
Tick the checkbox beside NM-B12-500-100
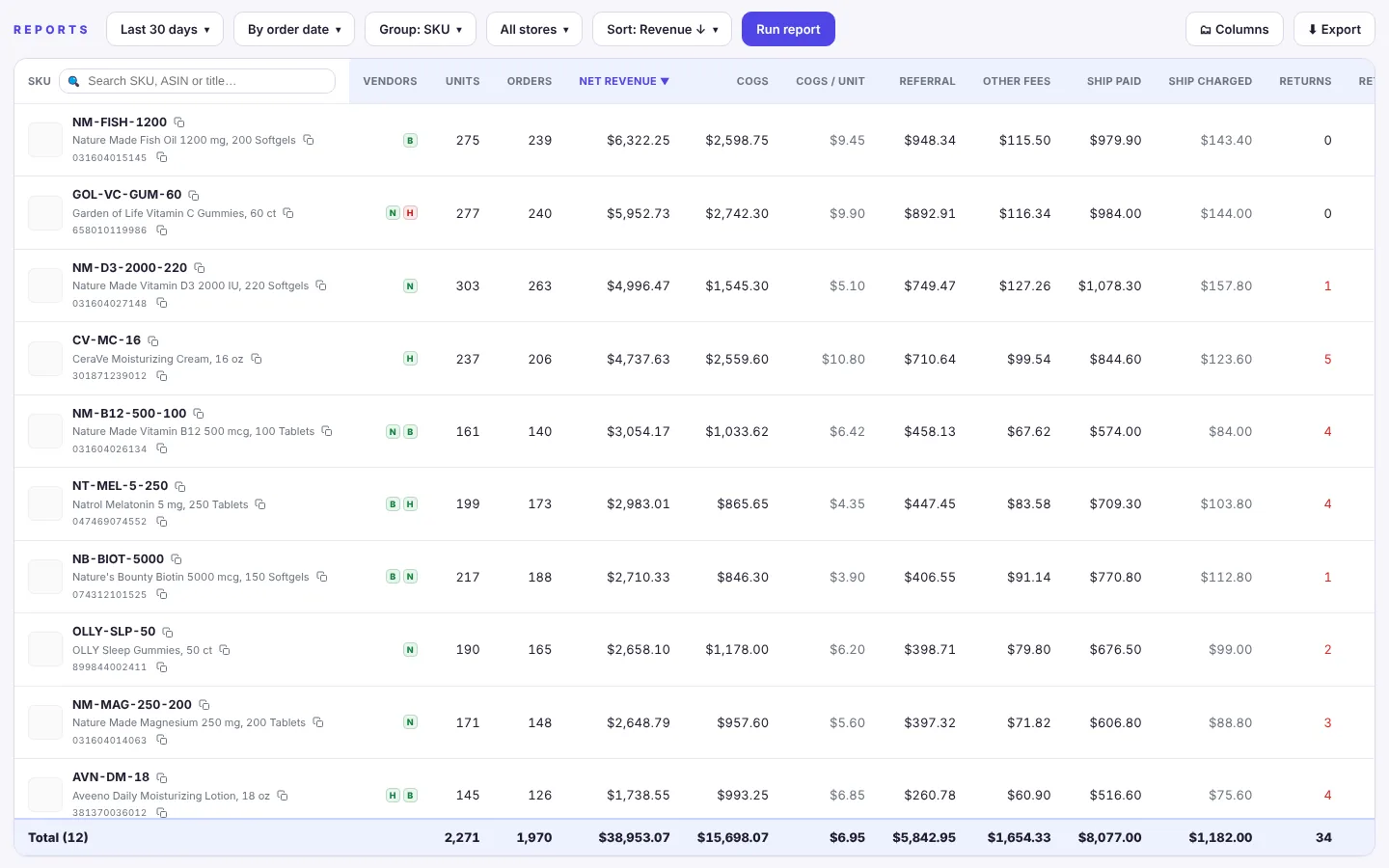click(x=45, y=431)
